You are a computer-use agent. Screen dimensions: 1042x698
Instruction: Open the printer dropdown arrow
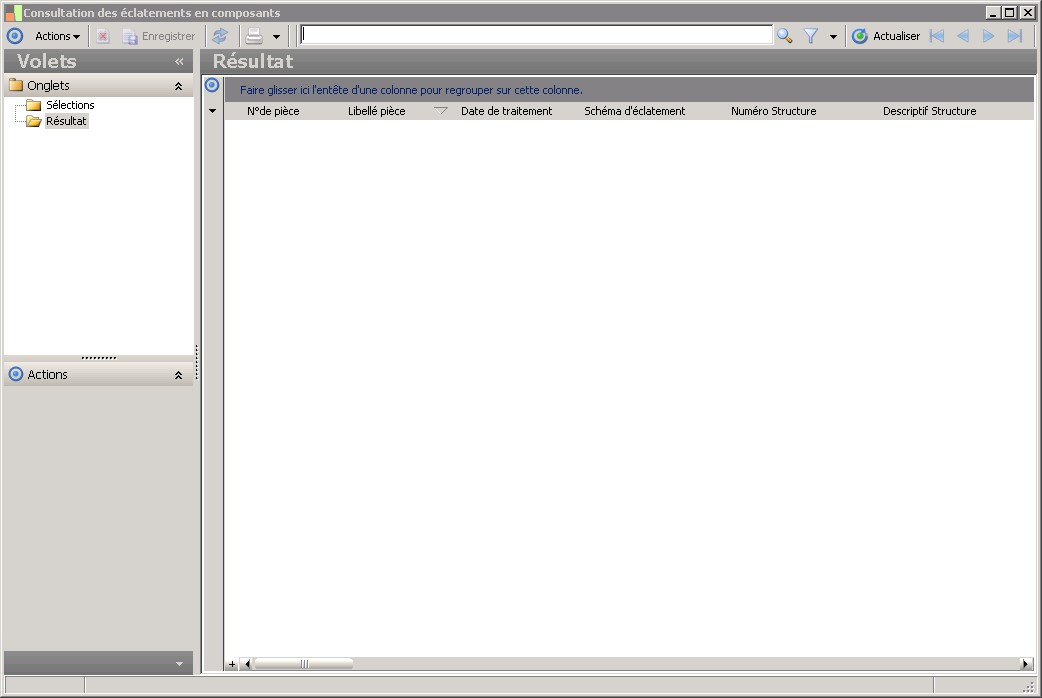click(x=276, y=37)
